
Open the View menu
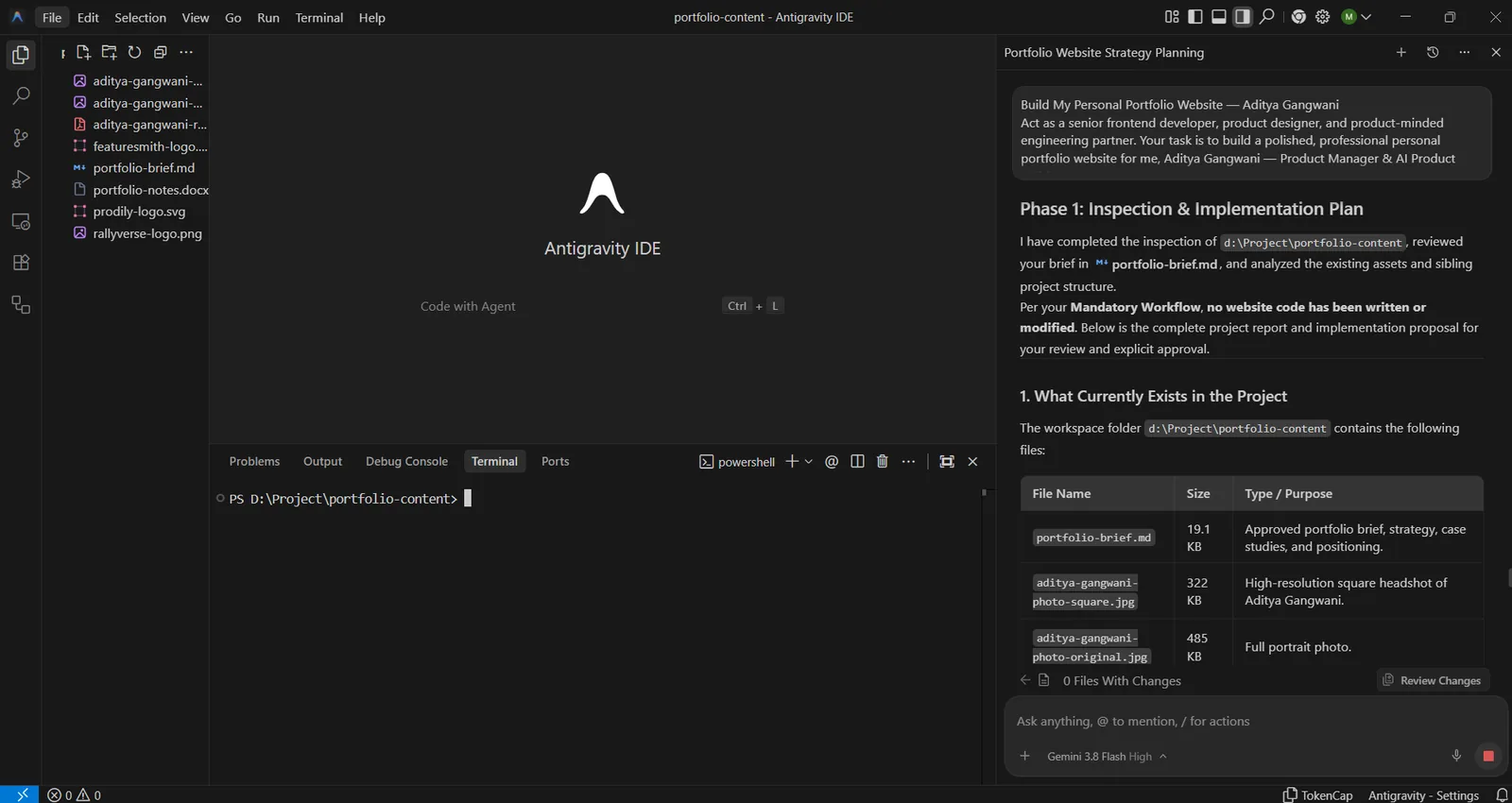(196, 17)
